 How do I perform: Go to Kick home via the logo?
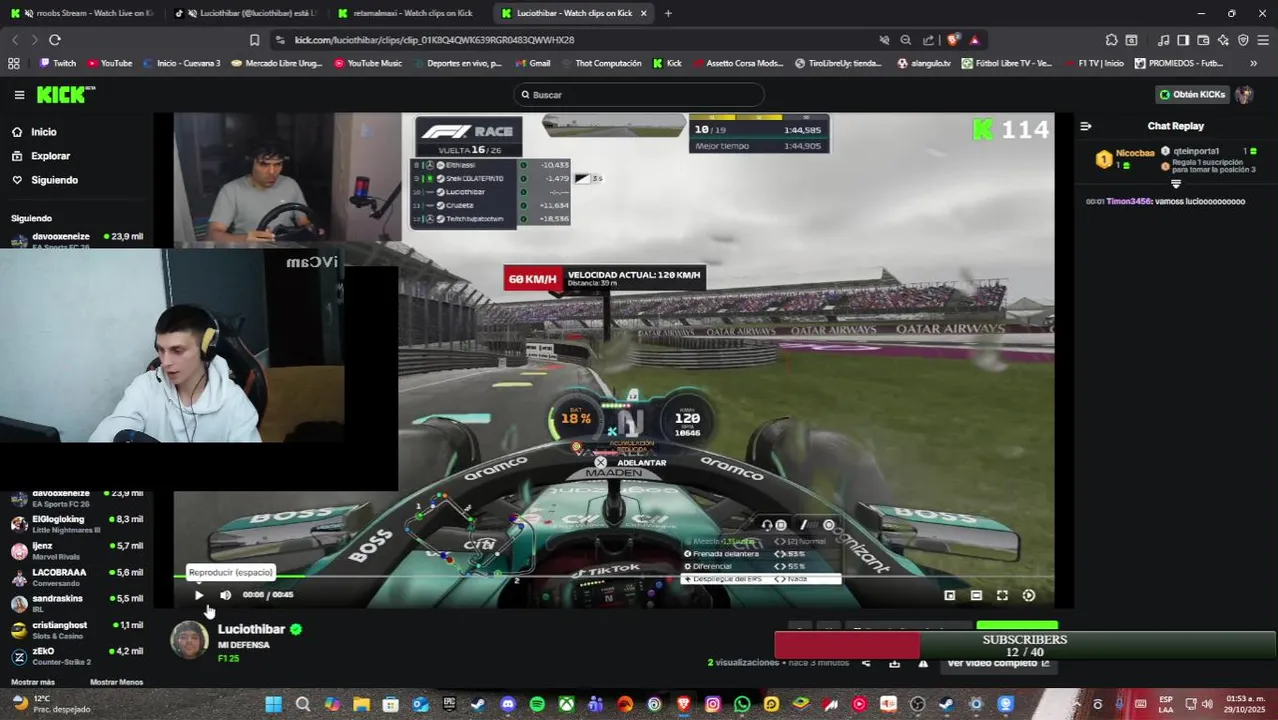point(65,94)
